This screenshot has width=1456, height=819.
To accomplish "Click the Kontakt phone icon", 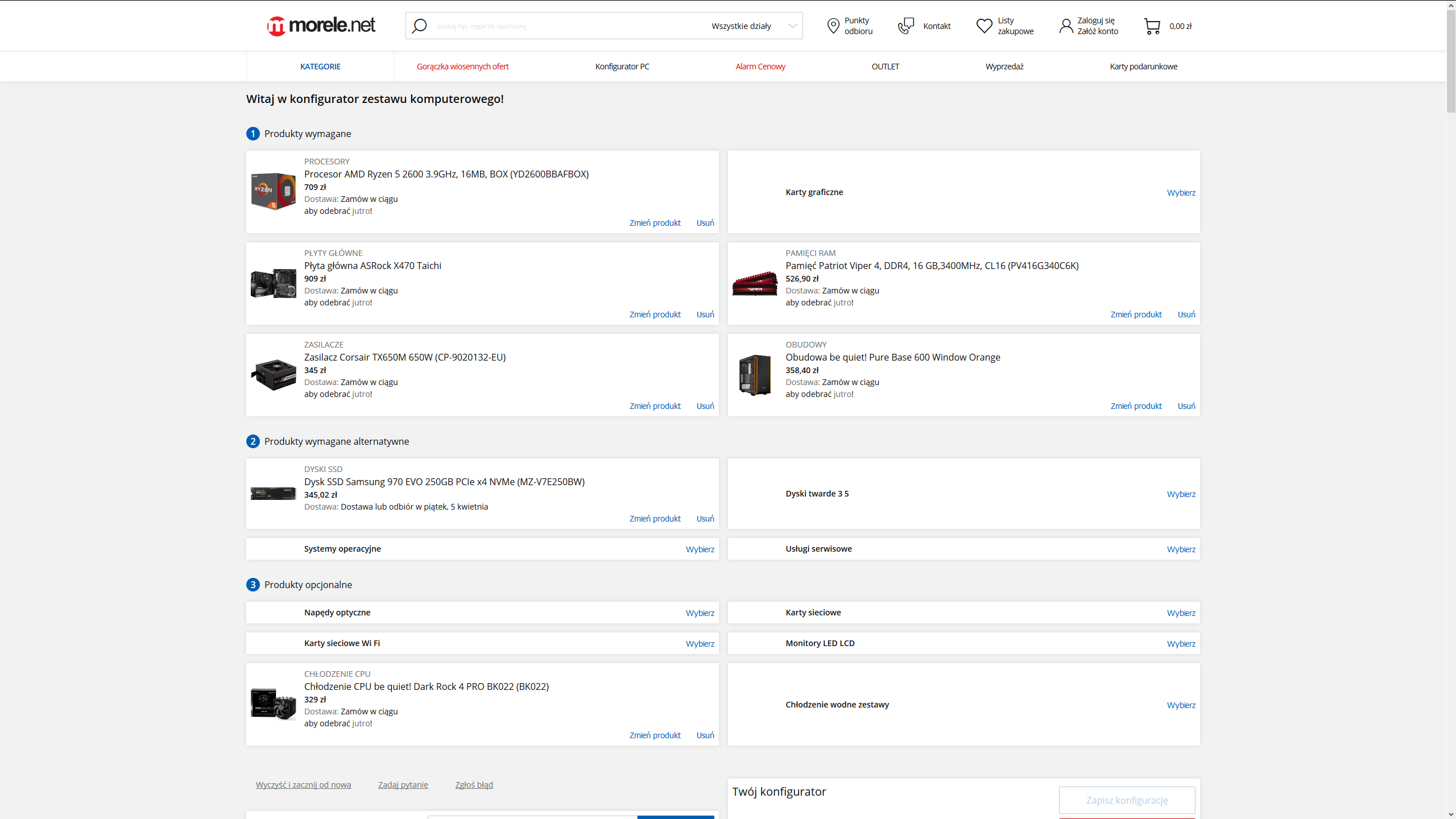I will pyautogui.click(x=905, y=26).
